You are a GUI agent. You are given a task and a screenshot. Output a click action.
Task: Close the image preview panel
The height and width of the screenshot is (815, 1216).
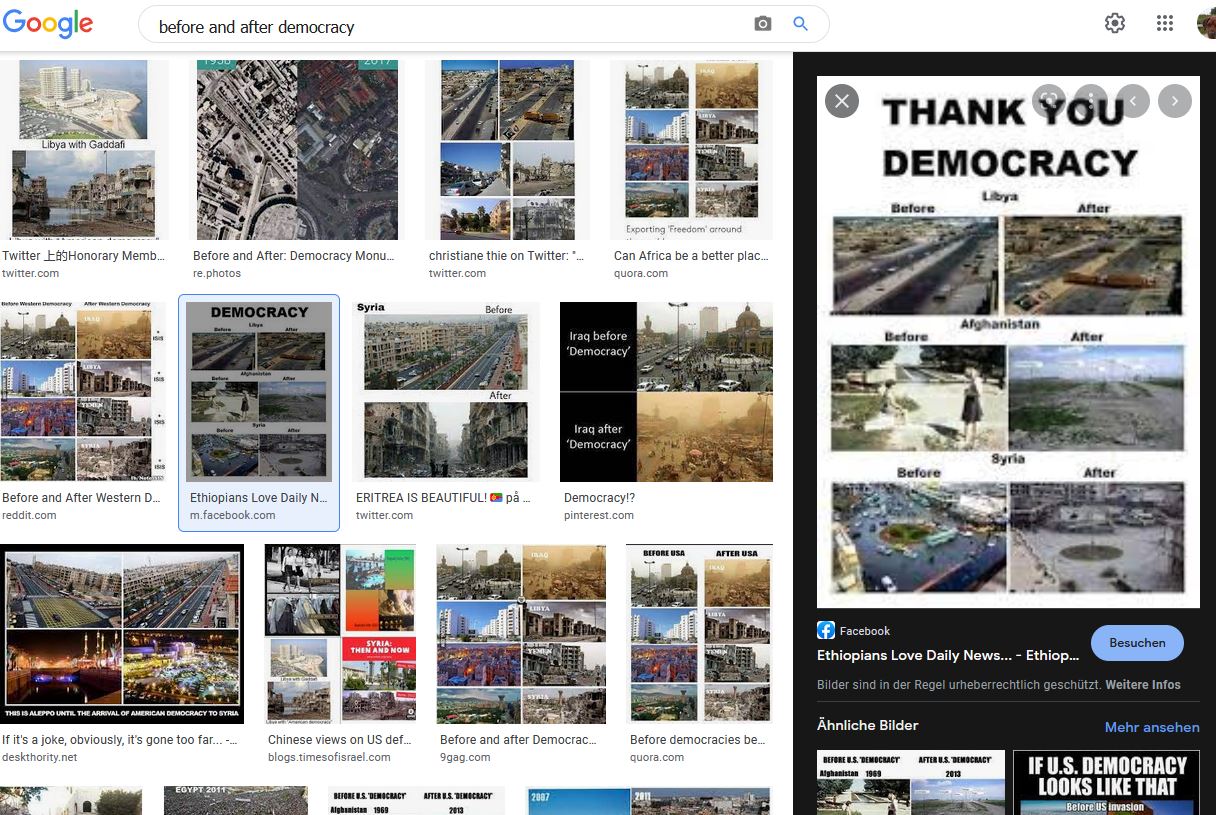tap(842, 101)
